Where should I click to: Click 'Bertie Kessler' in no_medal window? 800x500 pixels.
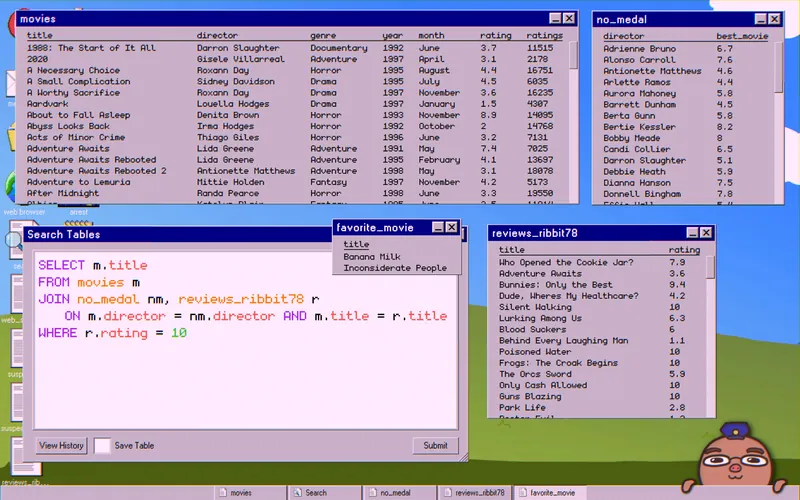(639, 127)
